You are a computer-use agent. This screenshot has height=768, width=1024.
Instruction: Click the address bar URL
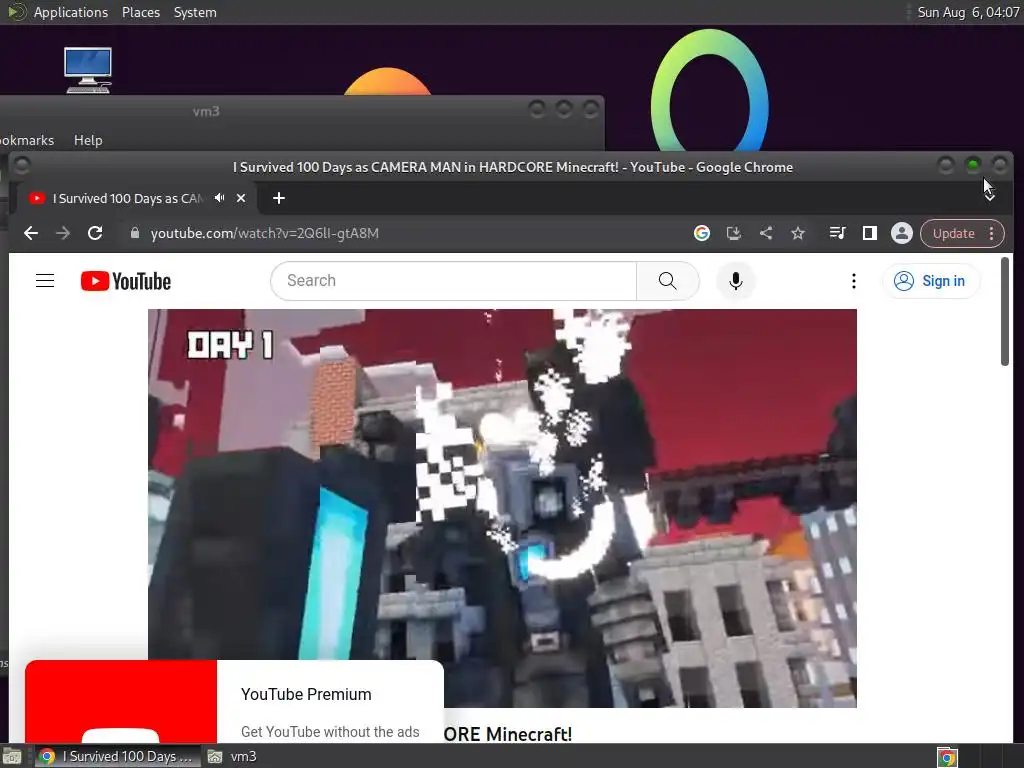click(264, 233)
